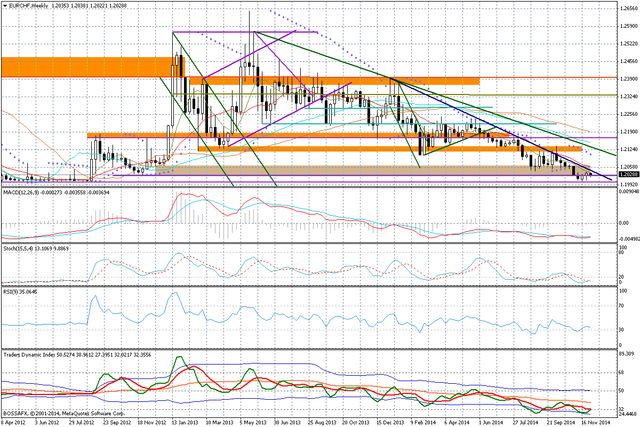This screenshot has width=640, height=427.
Task: Click the Stochastic scale value 20
Action: pos(622,277)
